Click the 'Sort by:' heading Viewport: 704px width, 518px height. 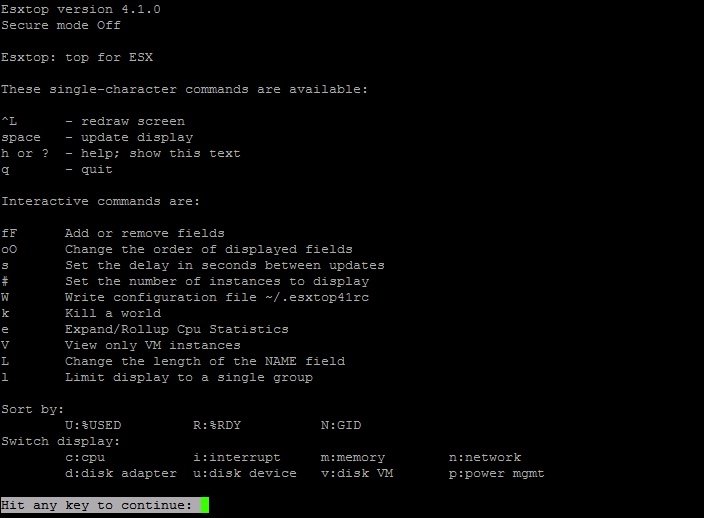(32, 409)
